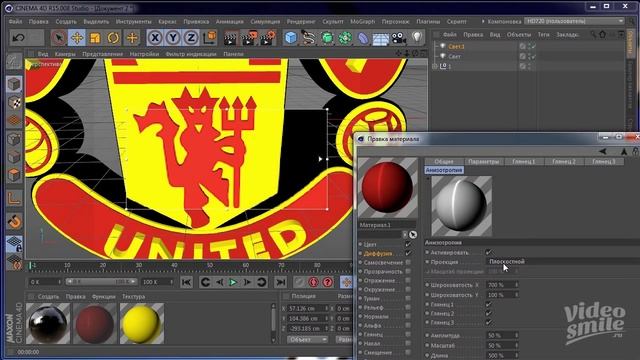Add a light bulb object
This screenshot has width=640, height=360.
coord(417,38)
